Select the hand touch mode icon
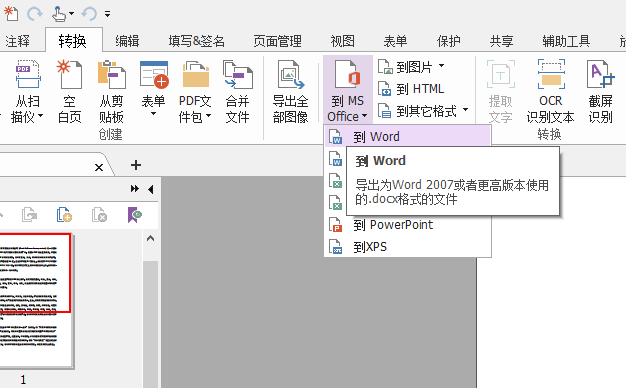 [x=59, y=14]
